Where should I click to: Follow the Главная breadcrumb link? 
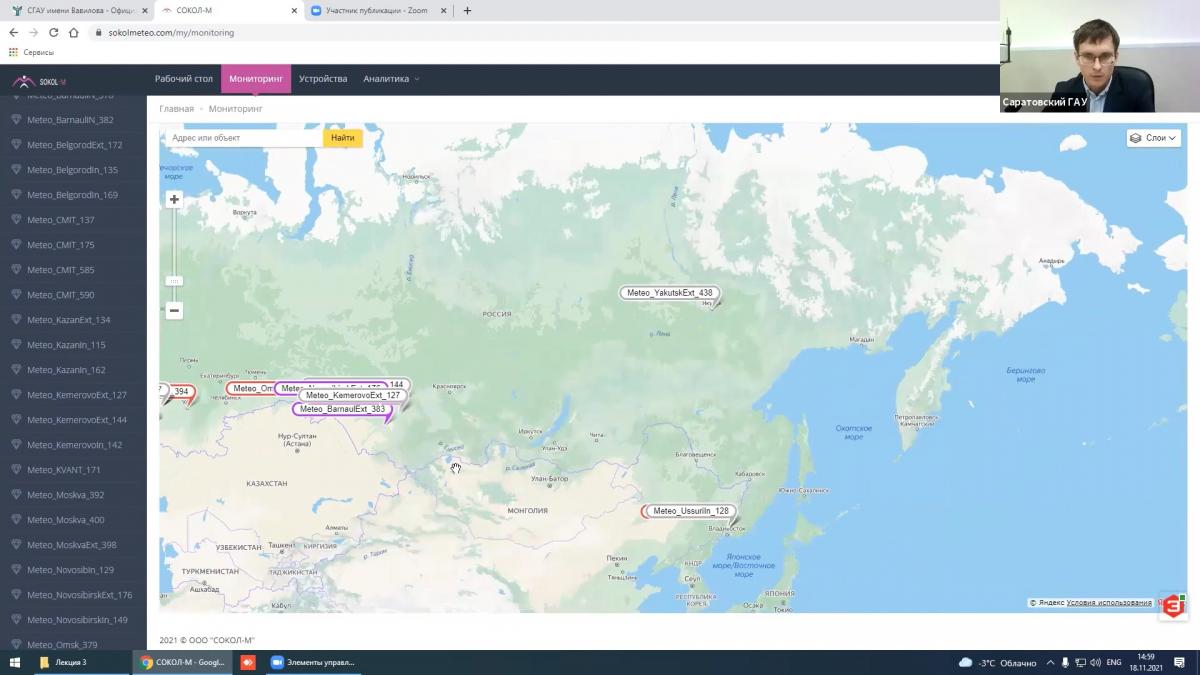[177, 108]
